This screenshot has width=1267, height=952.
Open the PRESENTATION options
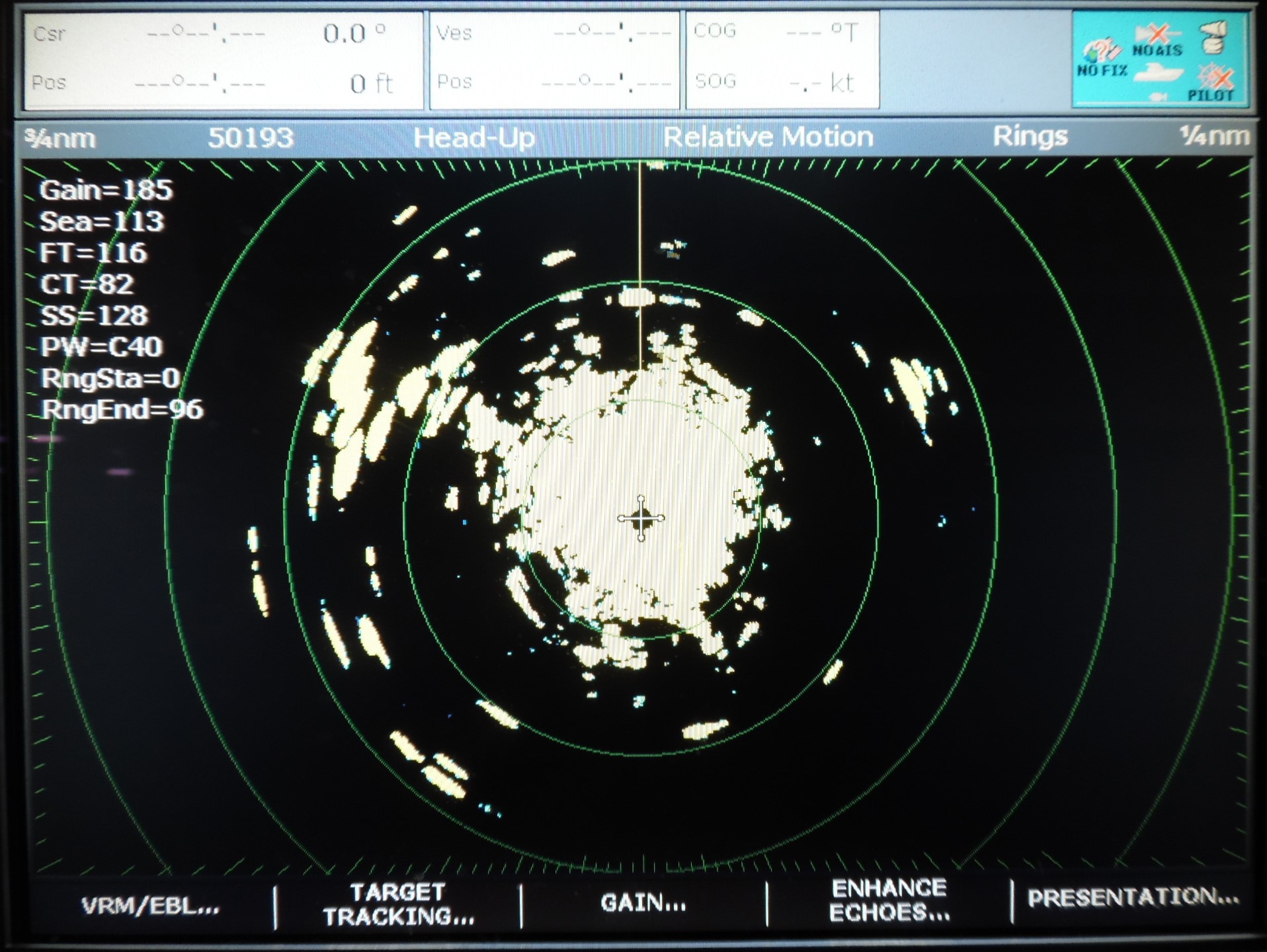[x=1133, y=897]
